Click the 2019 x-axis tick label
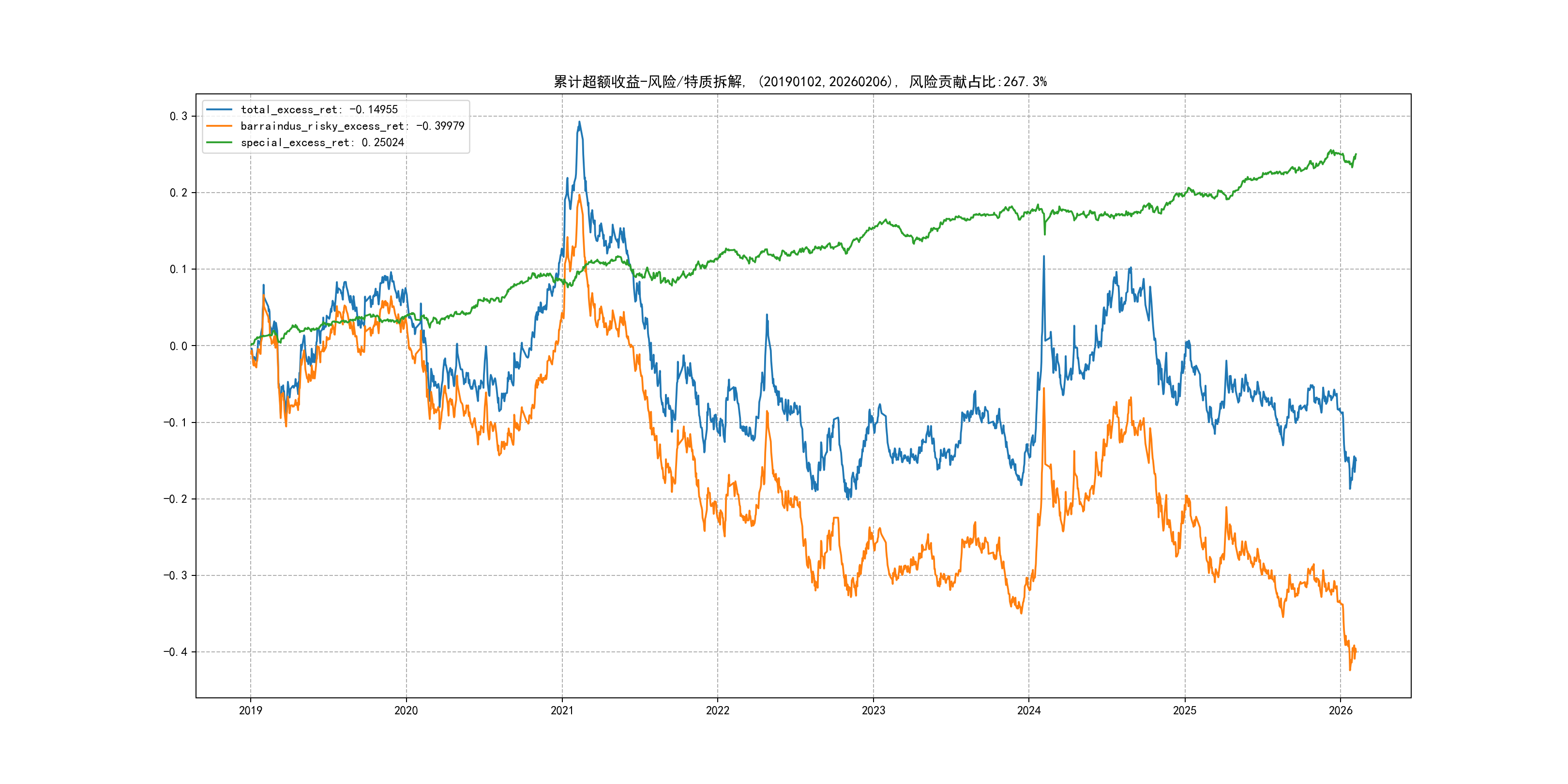1568x784 pixels. tap(250, 710)
